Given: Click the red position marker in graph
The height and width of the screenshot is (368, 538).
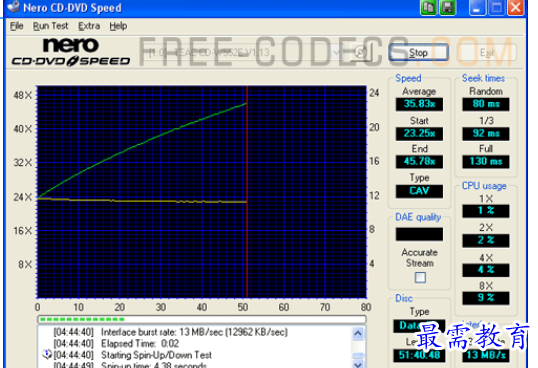Looking at the screenshot, I should 247,192.
